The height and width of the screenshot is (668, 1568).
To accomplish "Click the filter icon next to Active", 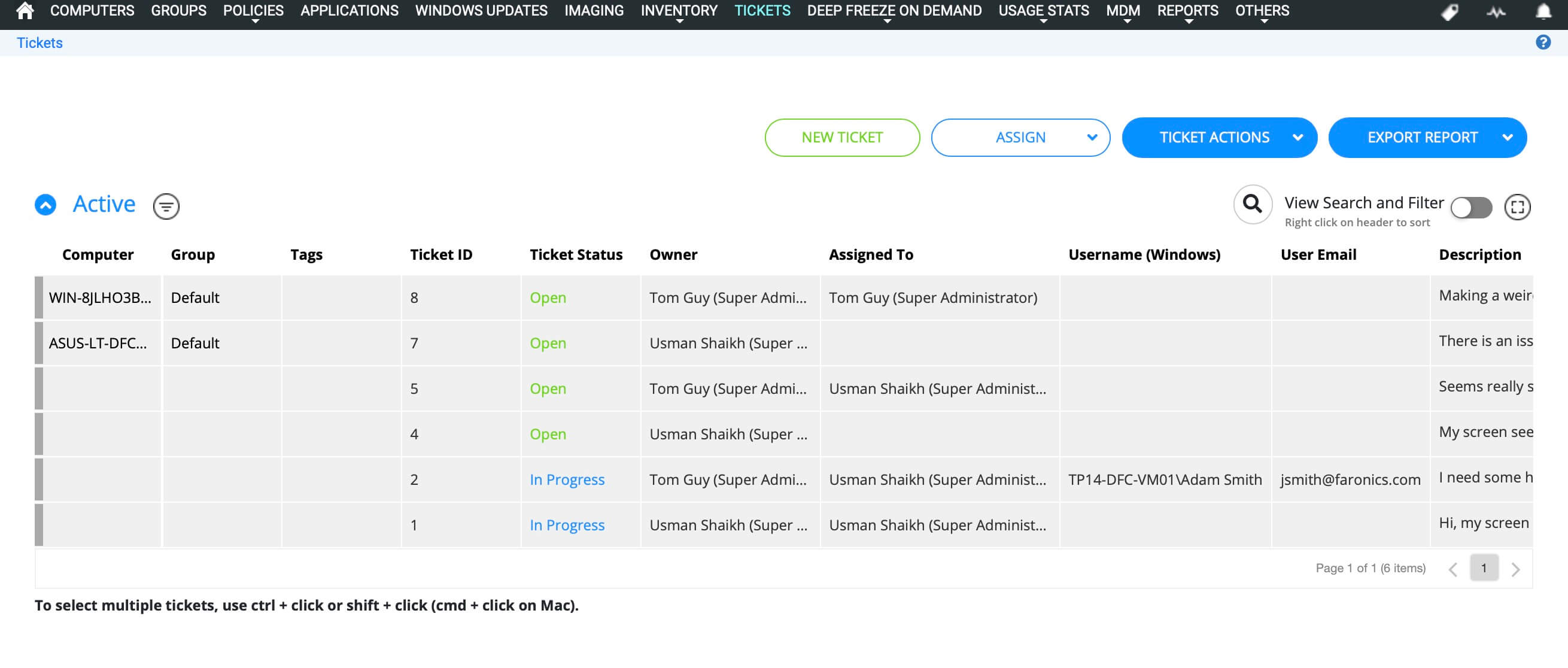I will 166,206.
